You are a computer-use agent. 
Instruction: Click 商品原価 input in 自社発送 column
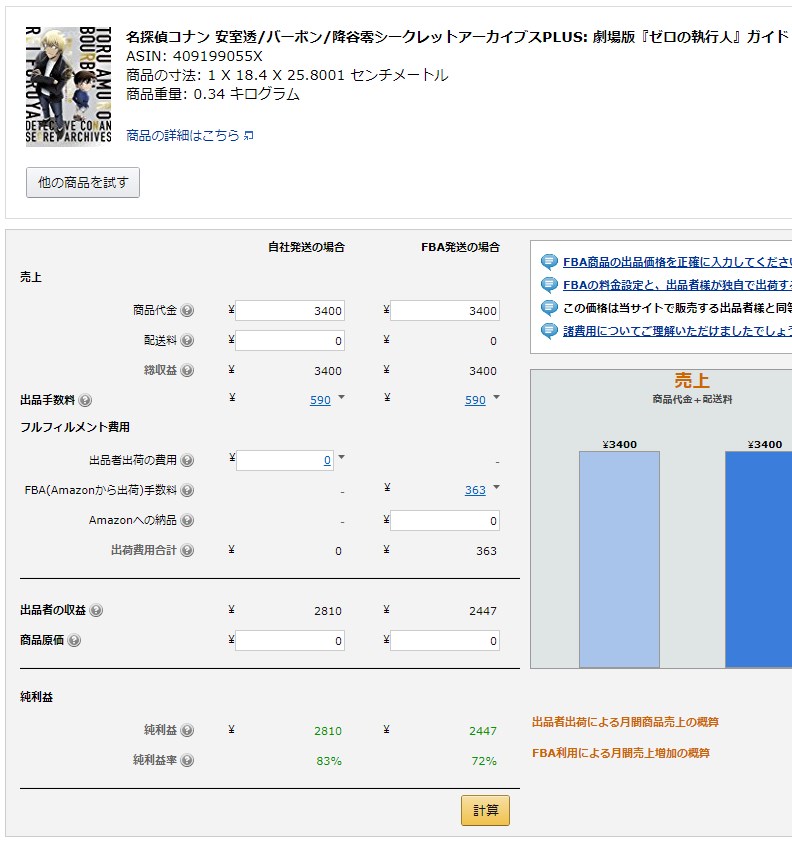point(290,641)
